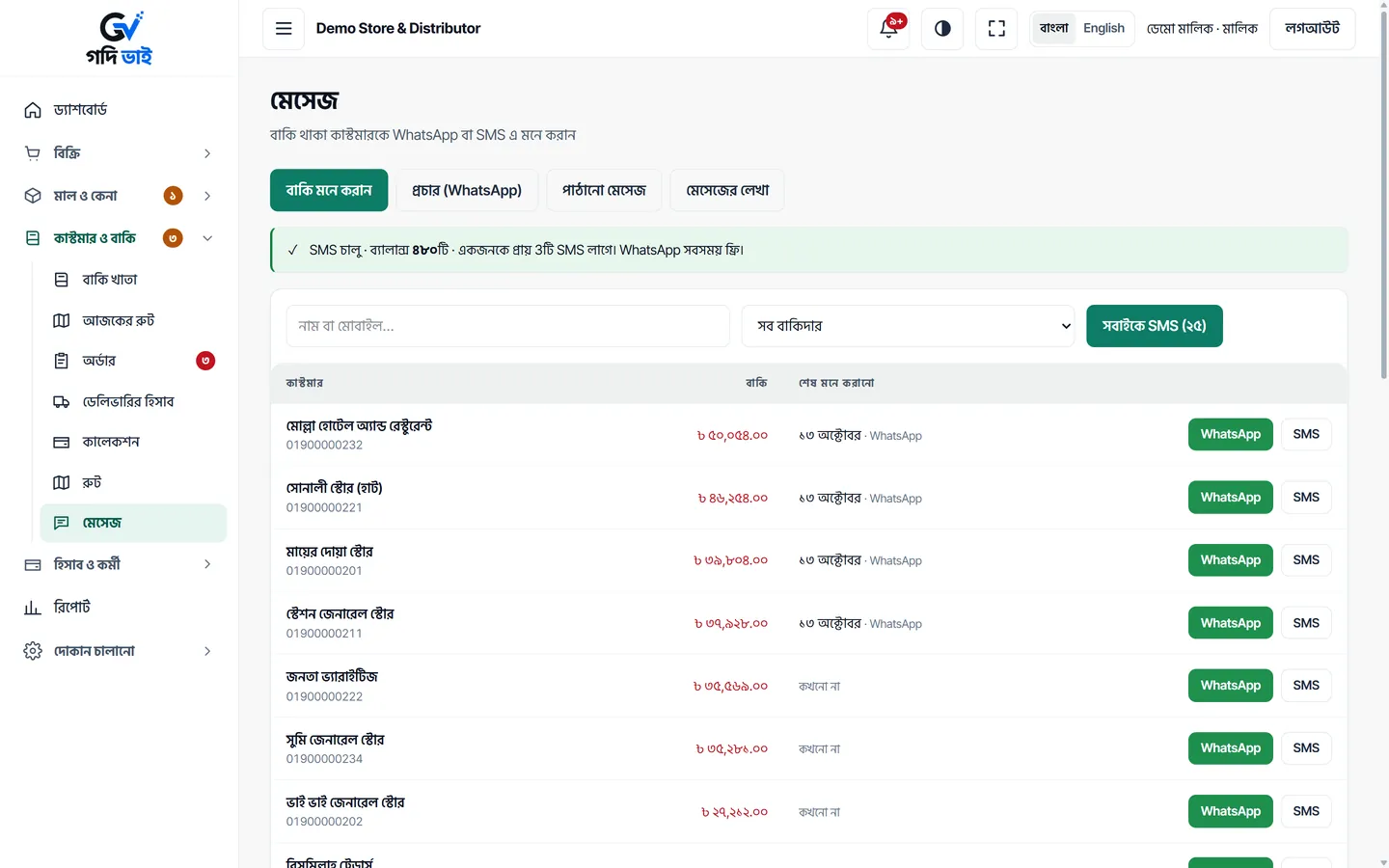
Task: Collapse the কাস্টমার ও বাকি chevron
Action: (207, 238)
